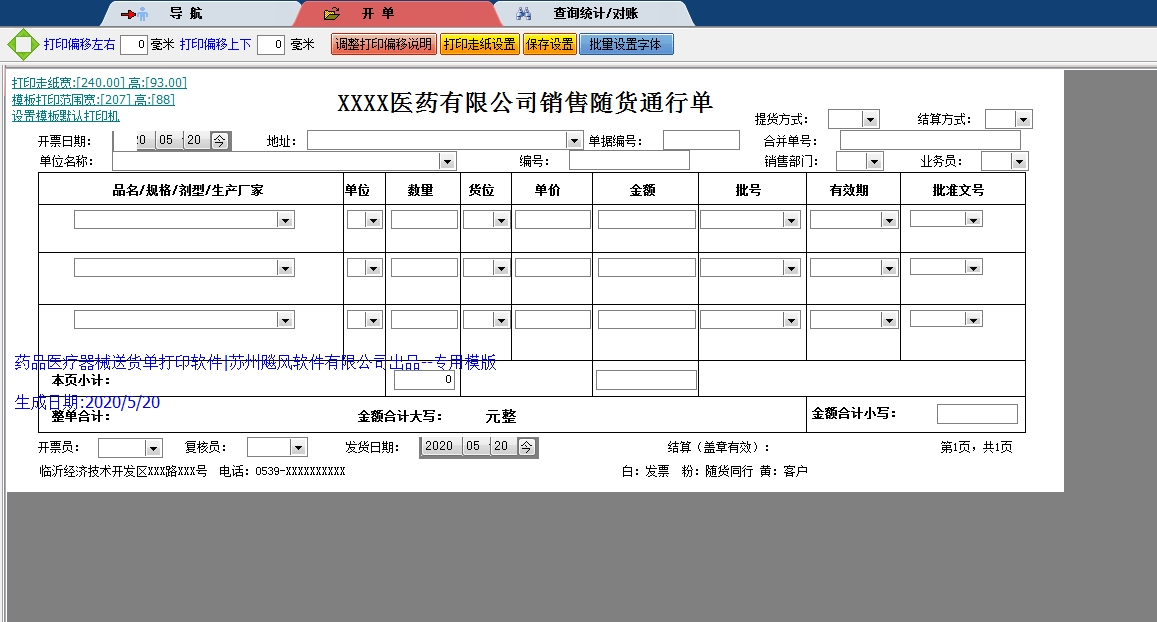This screenshot has height=622, width=1157.
Task: Open the 地址 dropdown list
Action: pos(574,141)
